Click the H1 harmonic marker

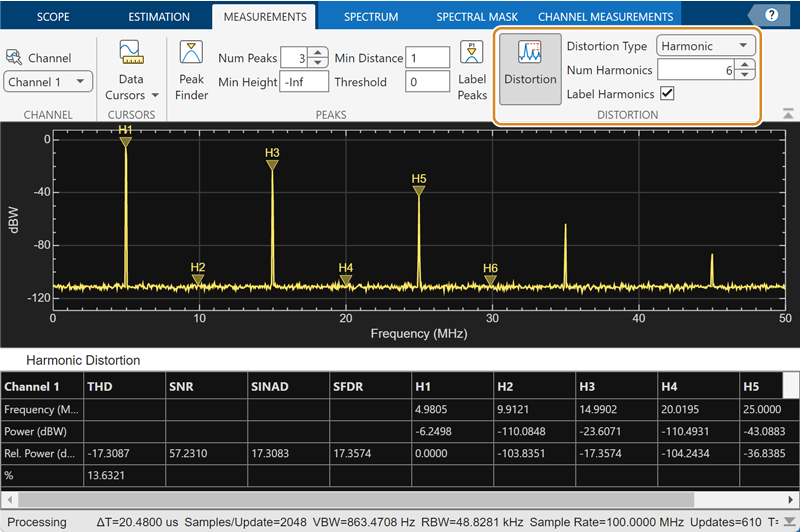[x=126, y=142]
